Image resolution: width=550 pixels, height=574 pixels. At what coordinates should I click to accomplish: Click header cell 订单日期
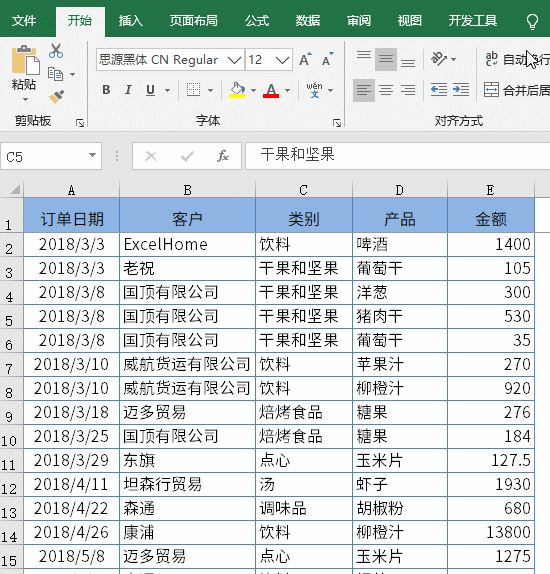[72, 216]
